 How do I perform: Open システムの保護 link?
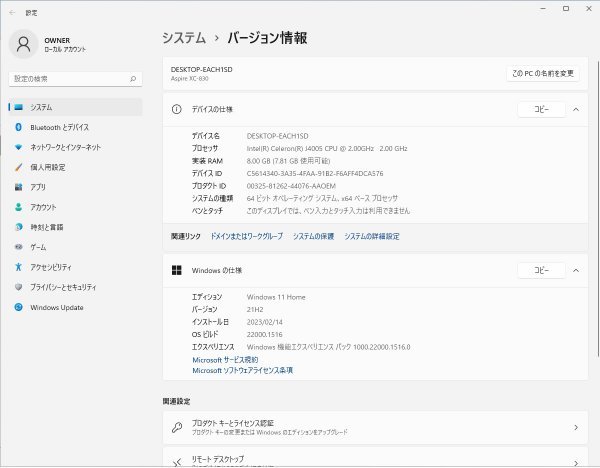[313, 236]
